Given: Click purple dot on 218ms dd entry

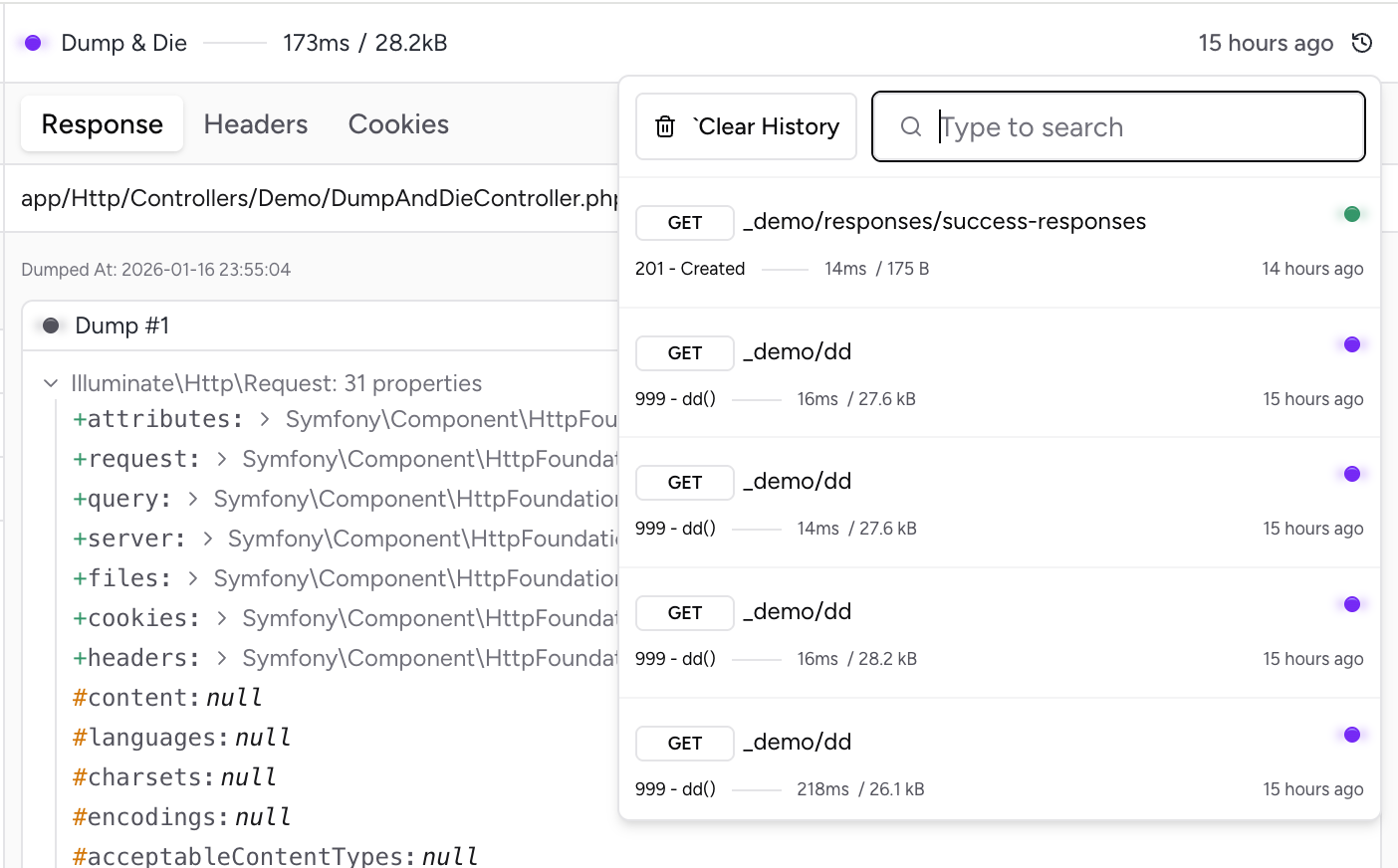Looking at the screenshot, I should [1351, 735].
